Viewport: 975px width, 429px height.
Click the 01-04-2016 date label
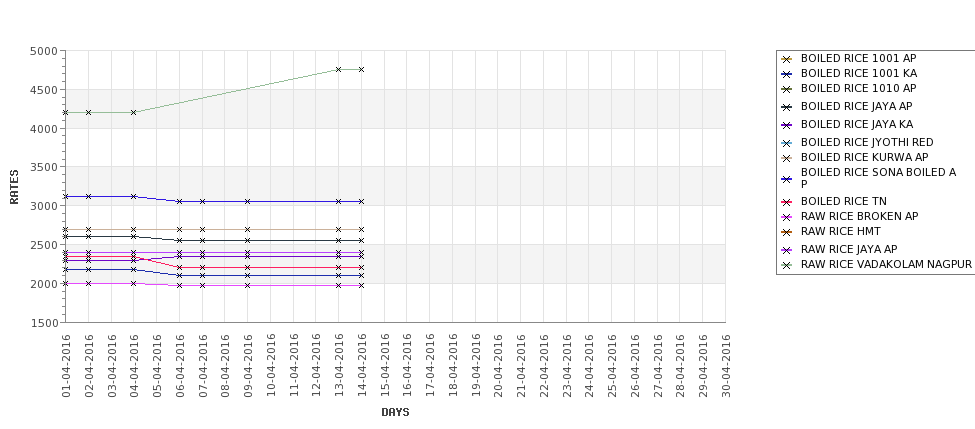coord(66,366)
